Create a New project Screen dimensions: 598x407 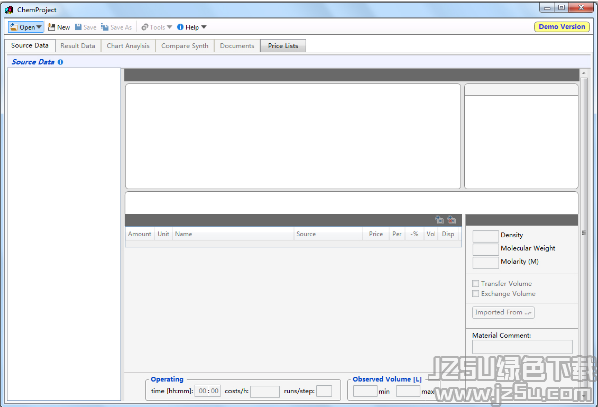[59, 27]
